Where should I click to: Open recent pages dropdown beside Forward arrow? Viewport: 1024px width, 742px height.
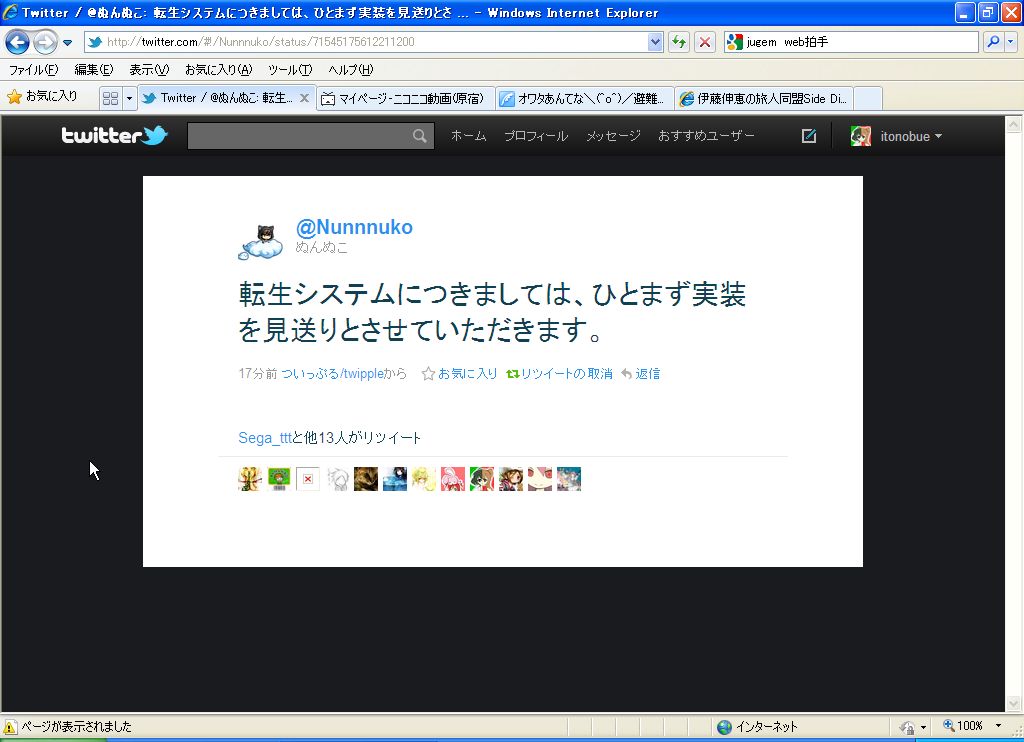tap(67, 42)
